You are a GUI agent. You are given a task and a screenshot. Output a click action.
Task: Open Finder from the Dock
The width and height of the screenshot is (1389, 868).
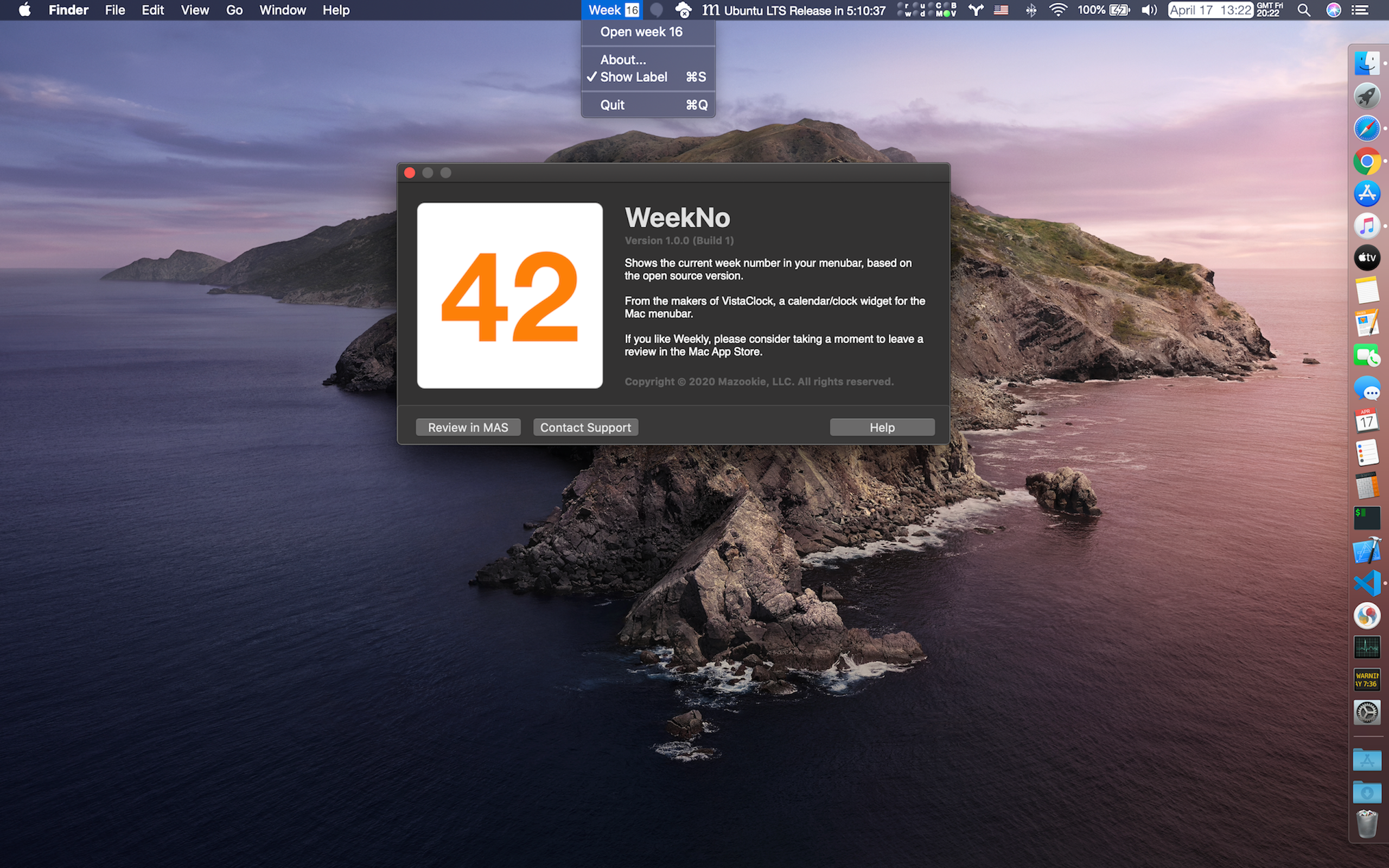pos(1367,63)
